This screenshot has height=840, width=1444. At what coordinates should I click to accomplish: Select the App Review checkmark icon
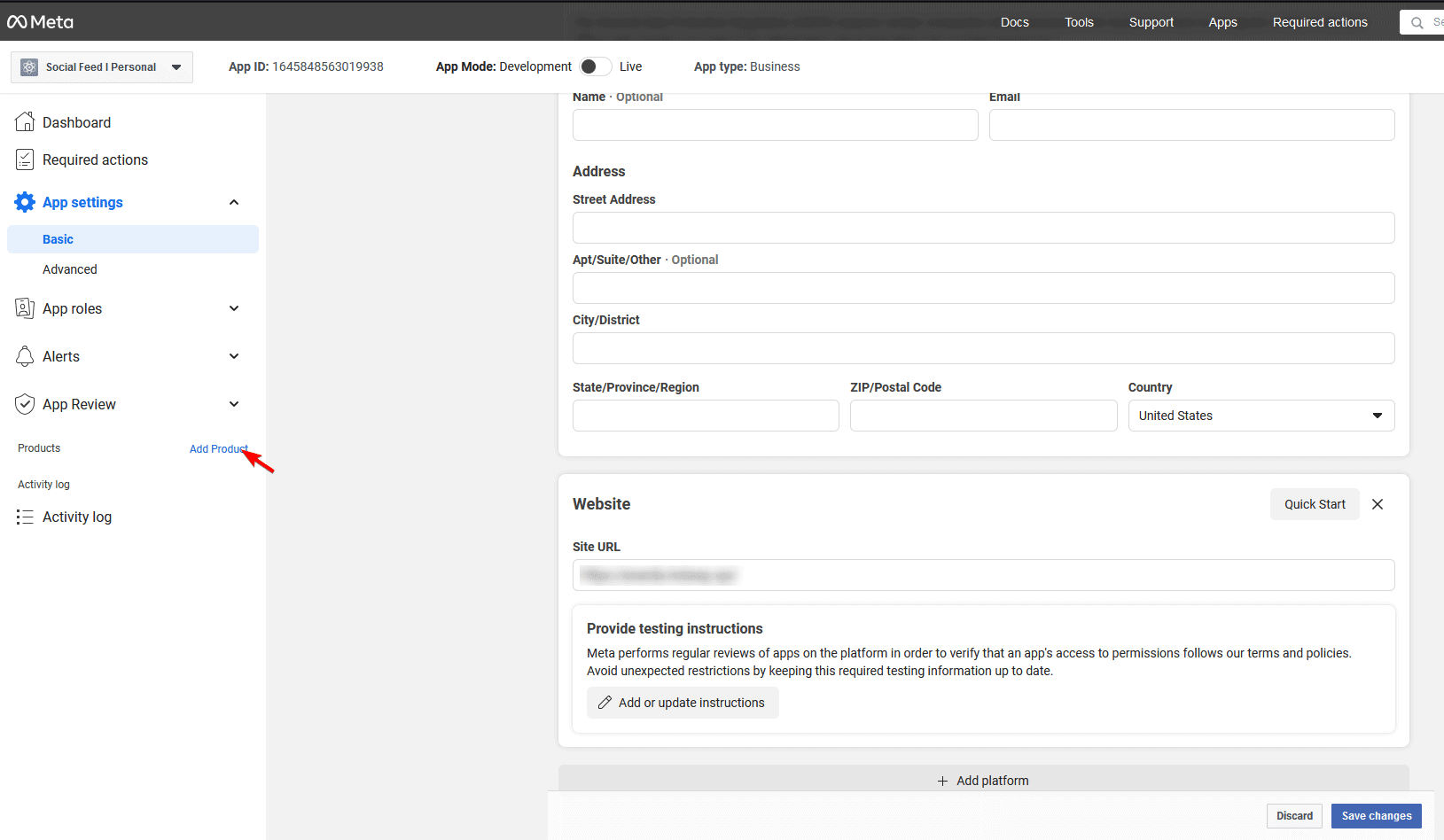(25, 404)
